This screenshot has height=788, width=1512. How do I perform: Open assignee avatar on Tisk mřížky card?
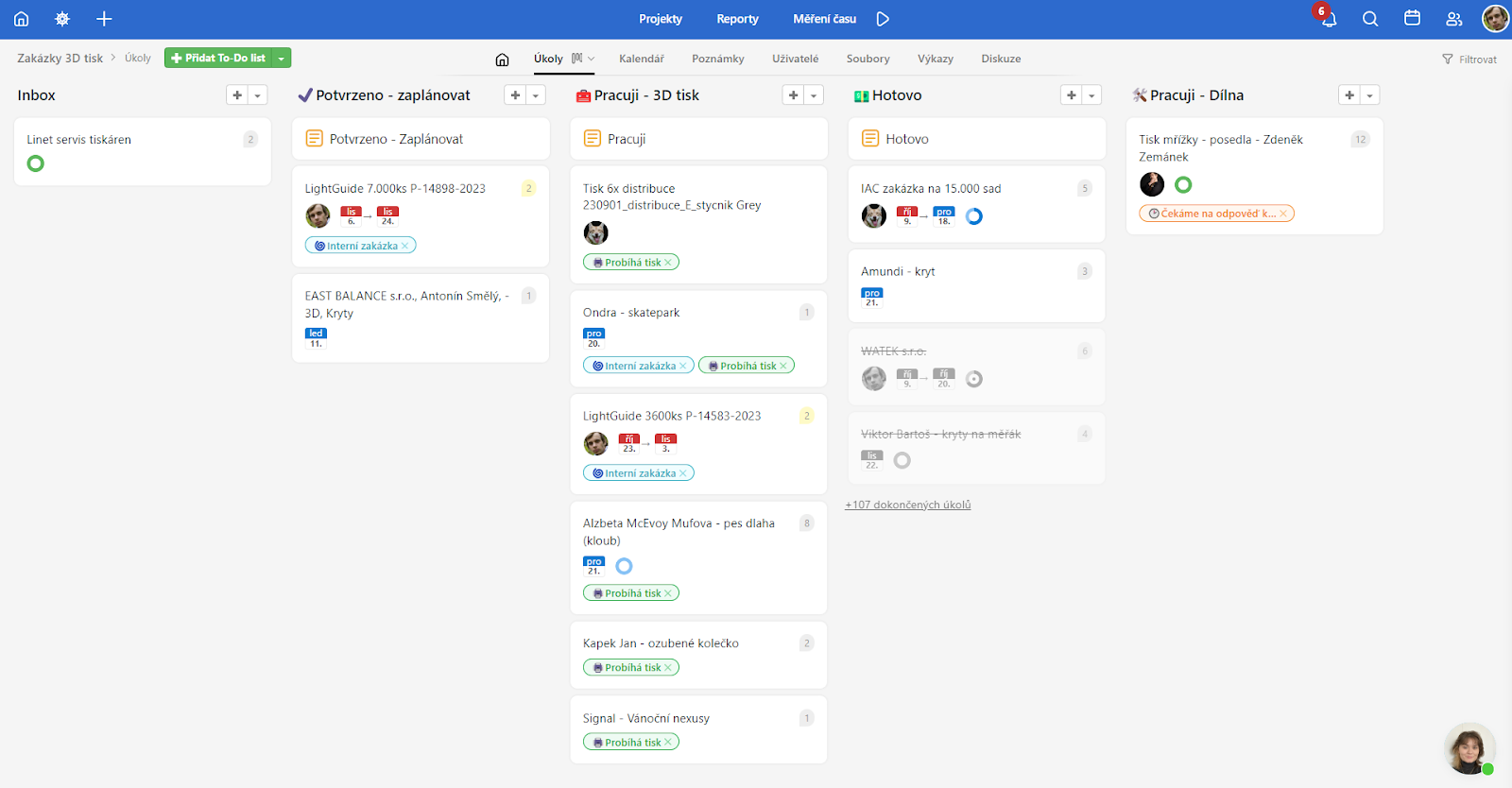[1151, 184]
